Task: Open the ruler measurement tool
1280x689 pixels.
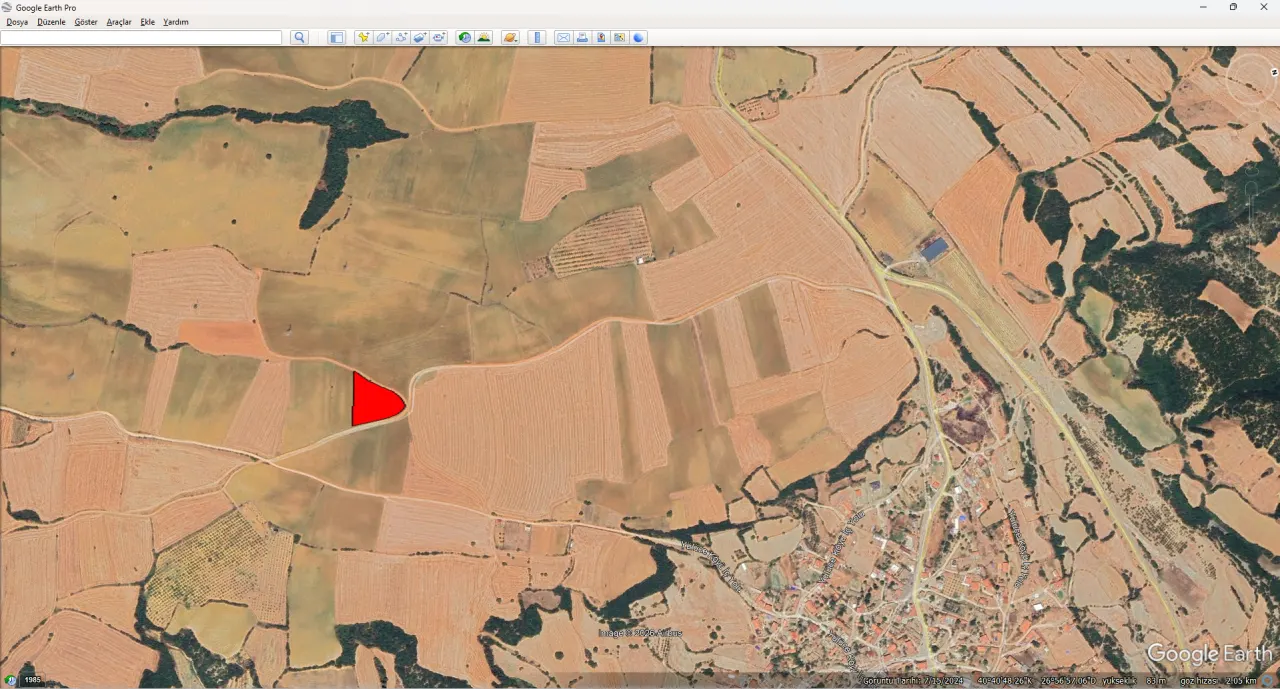Action: point(537,38)
